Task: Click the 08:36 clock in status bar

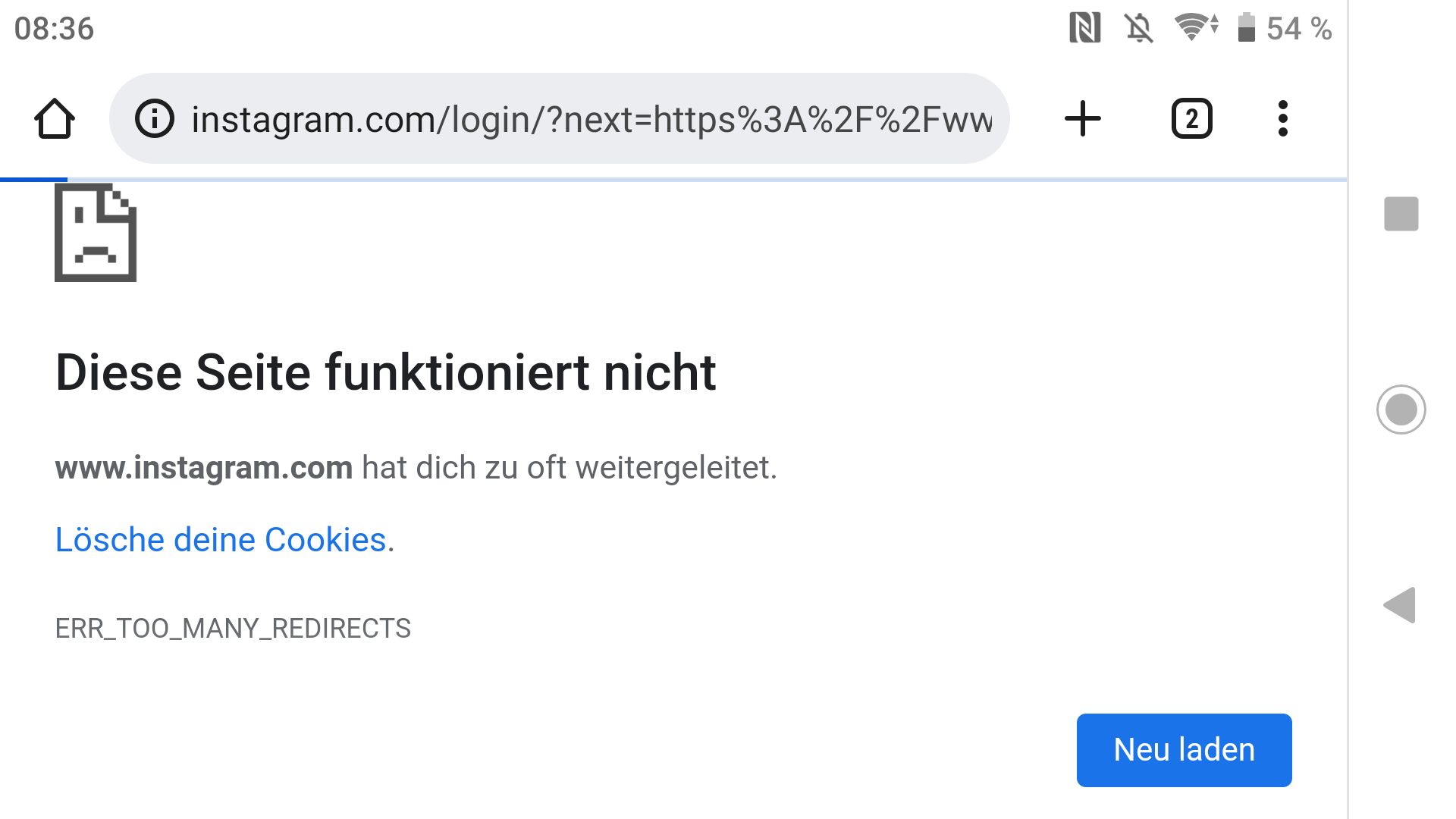Action: tap(54, 29)
